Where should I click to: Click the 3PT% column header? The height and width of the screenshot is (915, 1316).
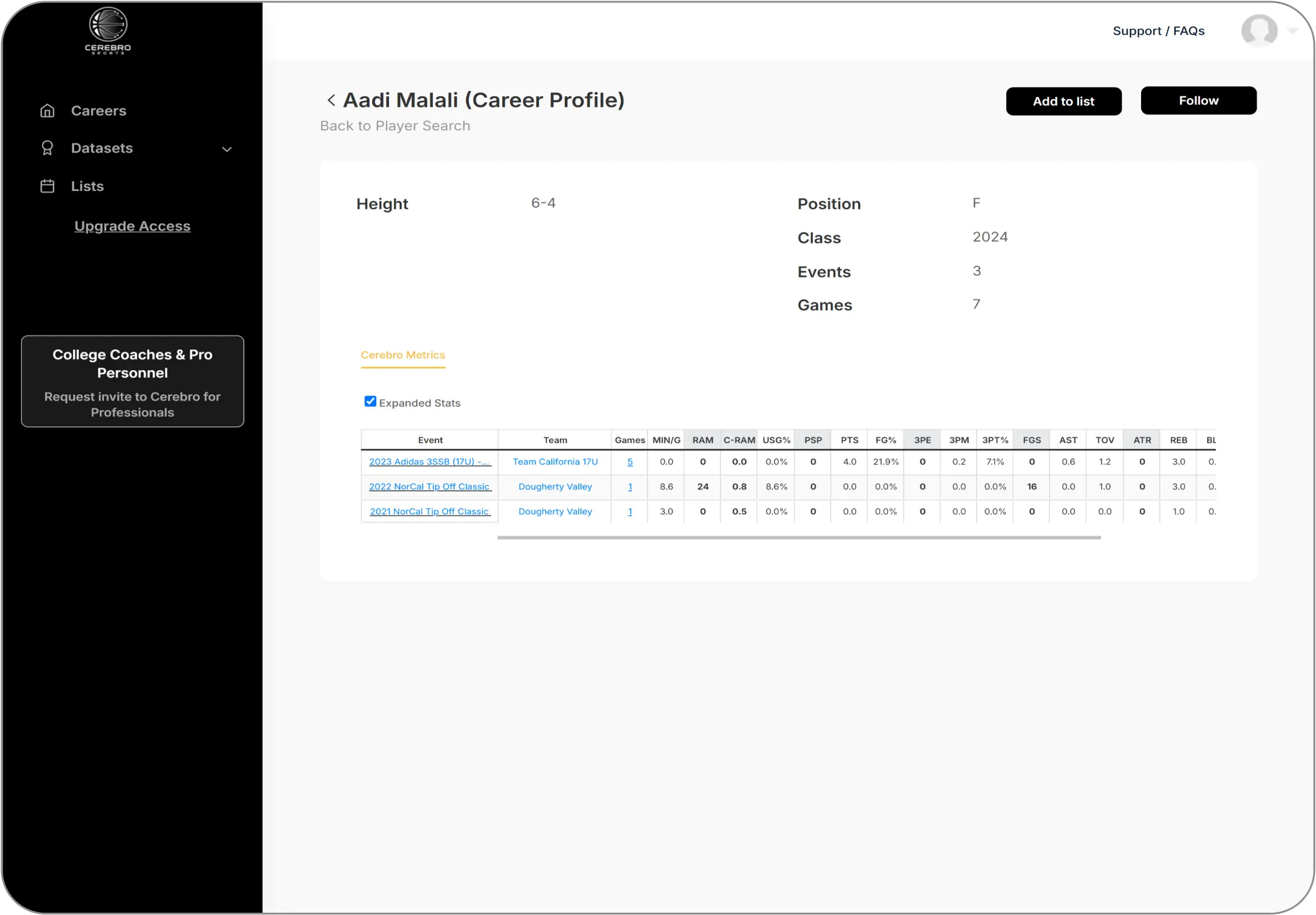[x=995, y=440]
